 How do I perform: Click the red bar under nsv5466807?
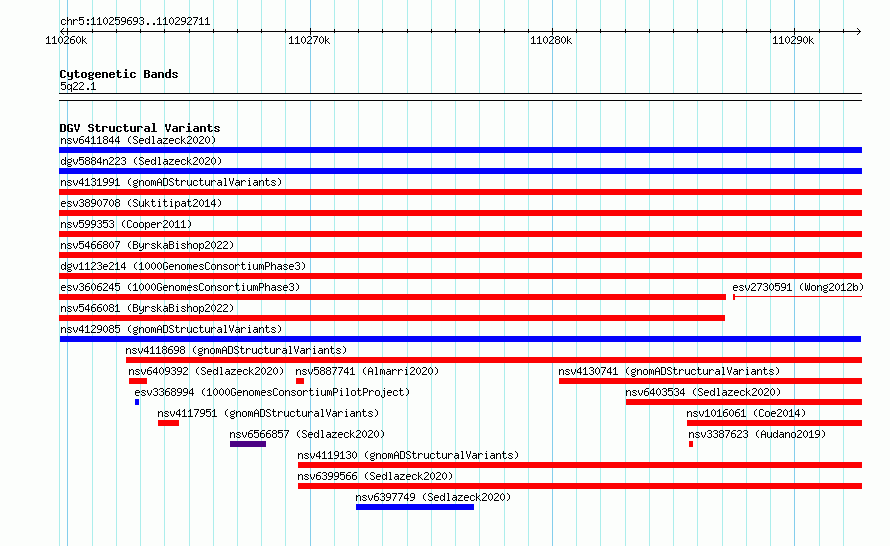tap(460, 255)
